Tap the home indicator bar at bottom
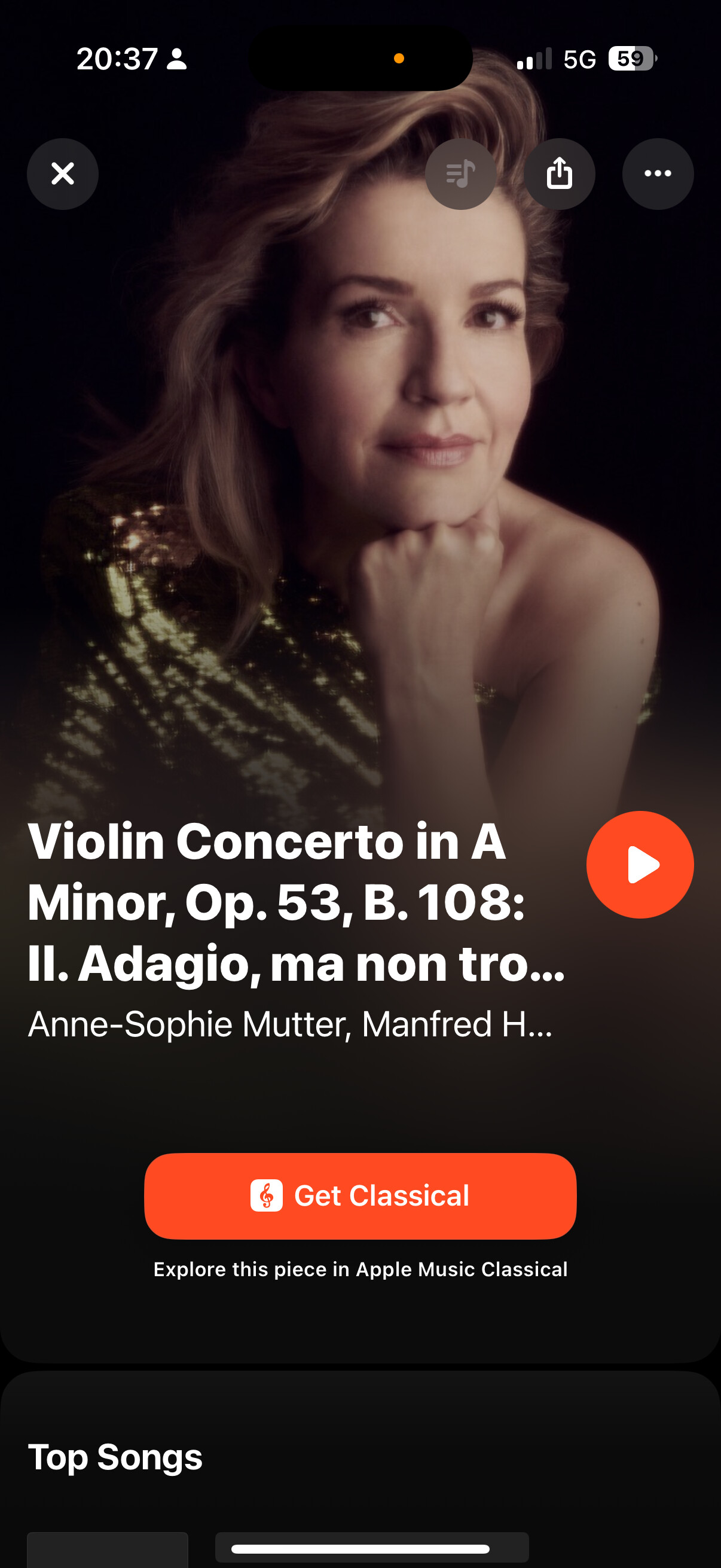This screenshot has width=721, height=1568. click(x=360, y=1549)
